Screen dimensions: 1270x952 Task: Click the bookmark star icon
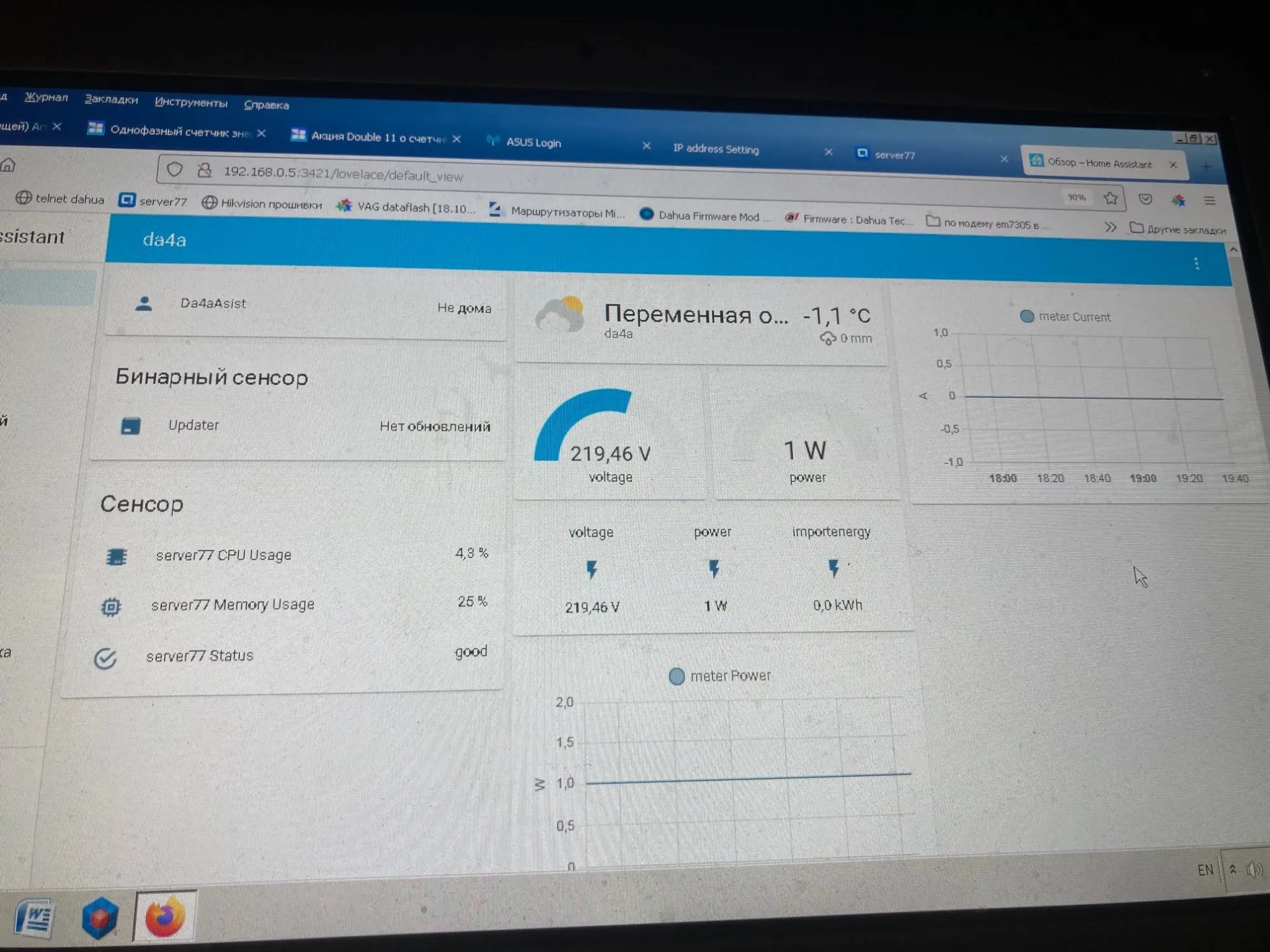1111,199
